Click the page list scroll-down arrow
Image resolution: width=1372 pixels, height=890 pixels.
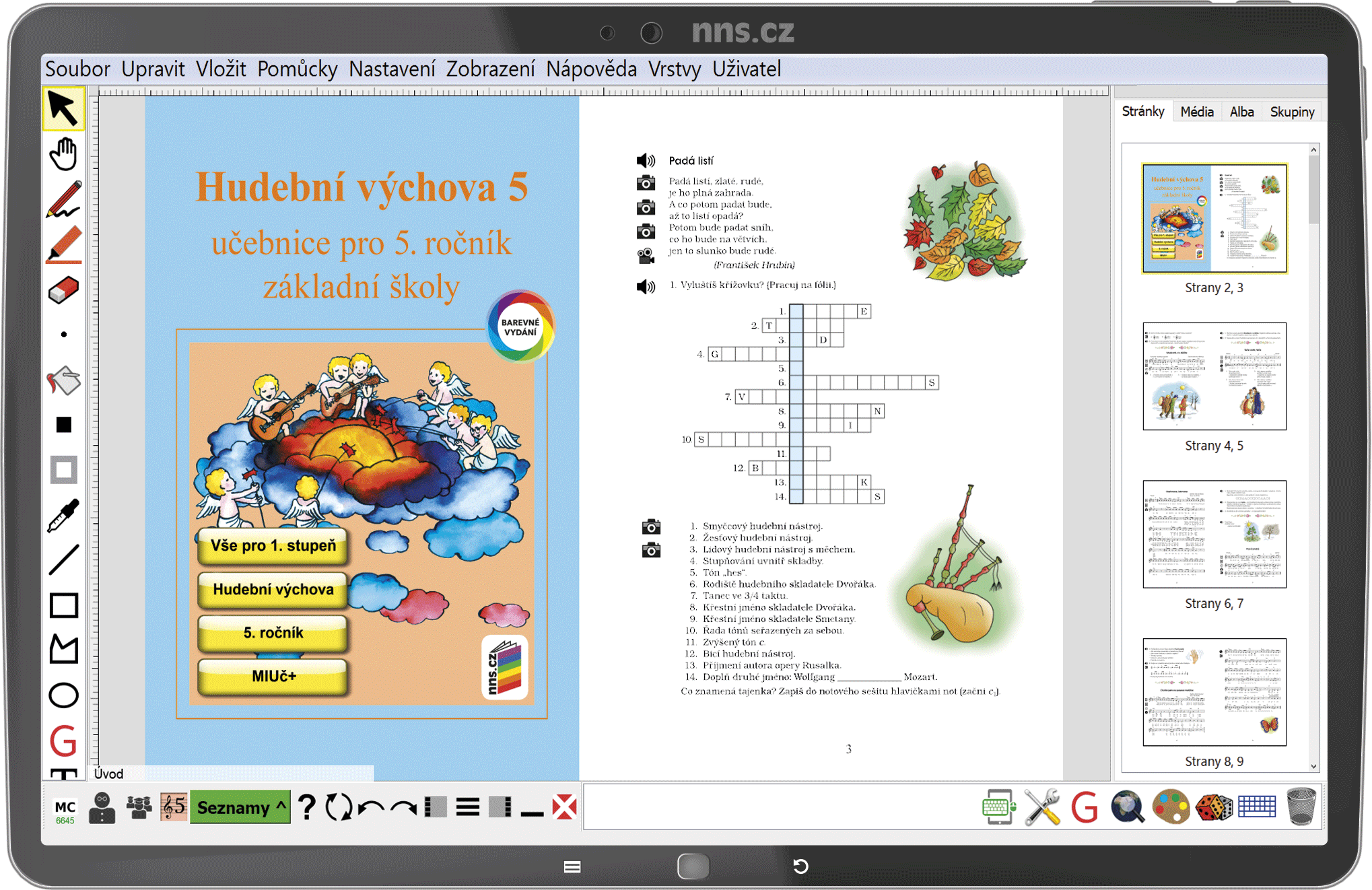tap(1313, 766)
